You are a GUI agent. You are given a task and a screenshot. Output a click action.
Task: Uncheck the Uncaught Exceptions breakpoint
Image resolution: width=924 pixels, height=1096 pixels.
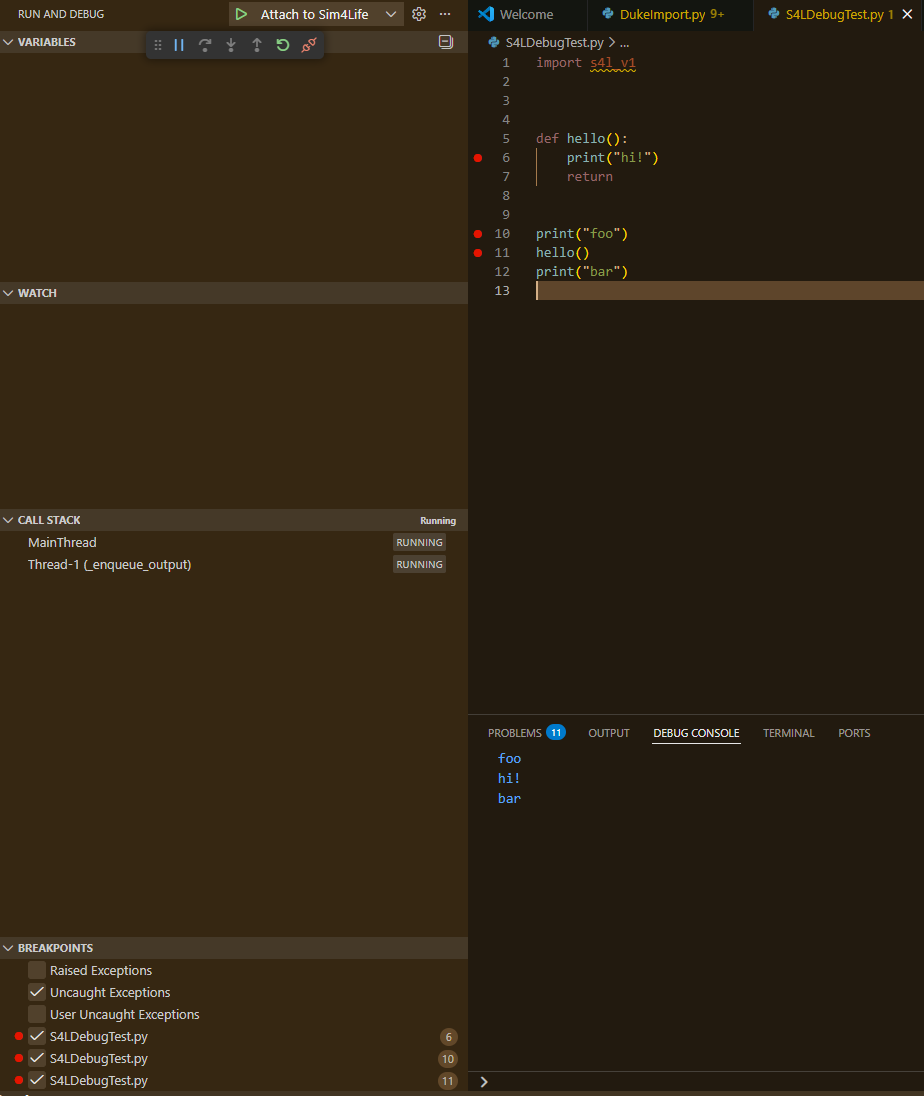point(37,992)
